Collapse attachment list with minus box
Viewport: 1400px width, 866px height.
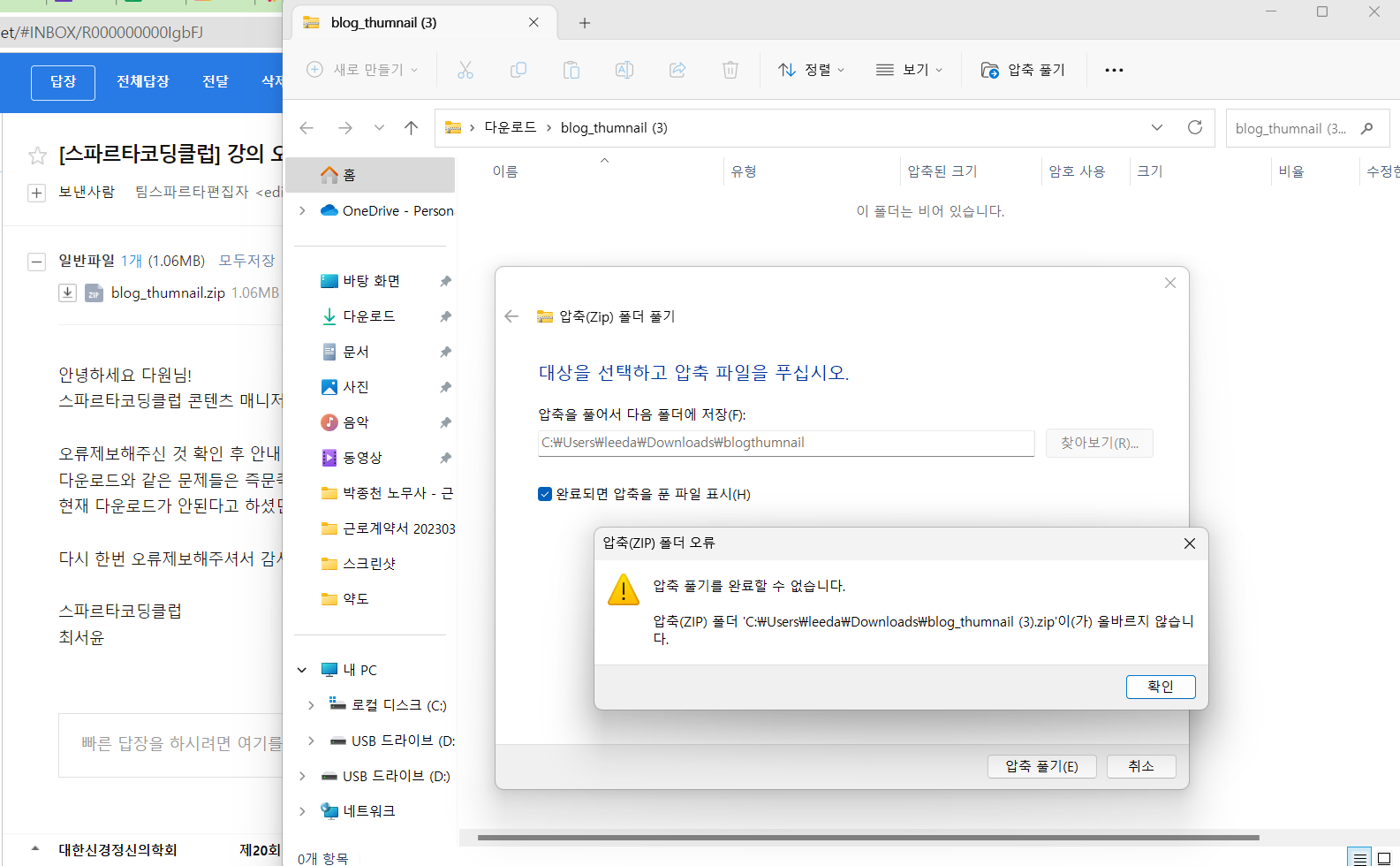click(36, 262)
